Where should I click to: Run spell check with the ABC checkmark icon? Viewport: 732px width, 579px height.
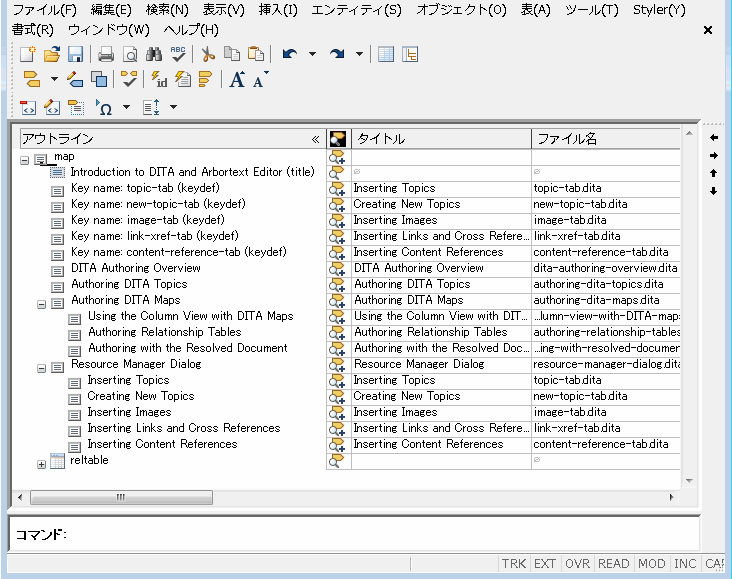click(178, 54)
